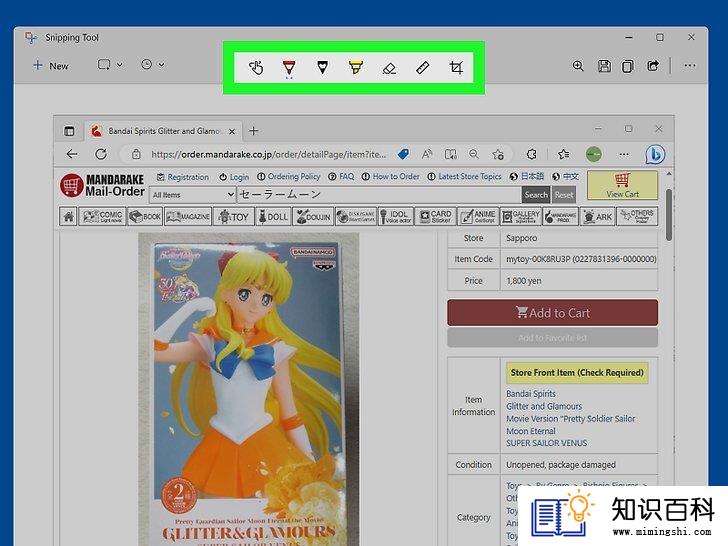Select the touch writing hand tool
Screen dimensions: 728x546
click(255, 68)
